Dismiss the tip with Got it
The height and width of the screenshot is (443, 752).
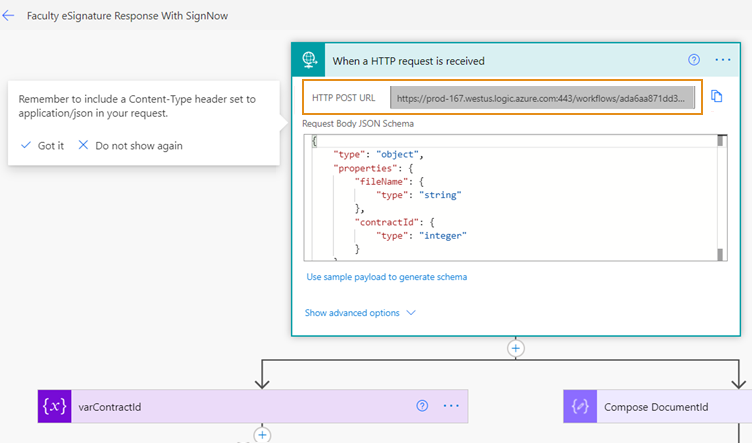(x=42, y=145)
